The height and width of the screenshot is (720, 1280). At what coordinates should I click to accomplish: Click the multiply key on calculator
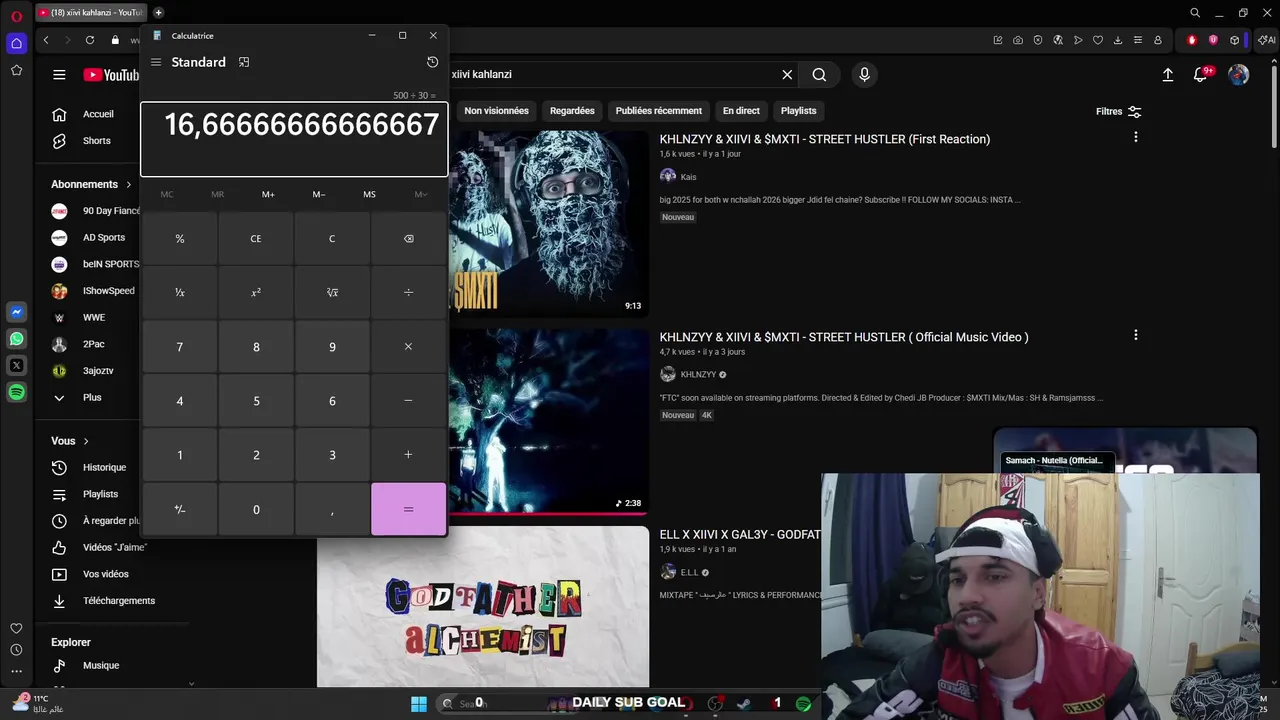point(408,347)
